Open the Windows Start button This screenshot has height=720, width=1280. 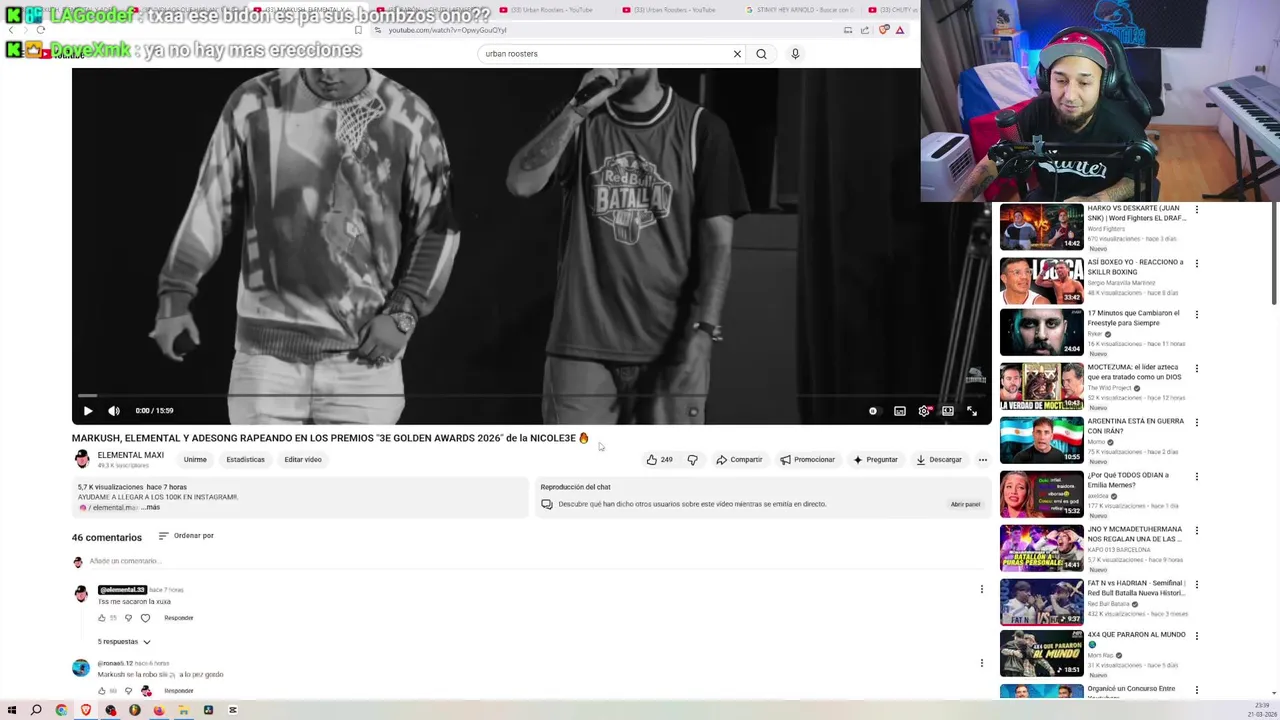click(11, 710)
